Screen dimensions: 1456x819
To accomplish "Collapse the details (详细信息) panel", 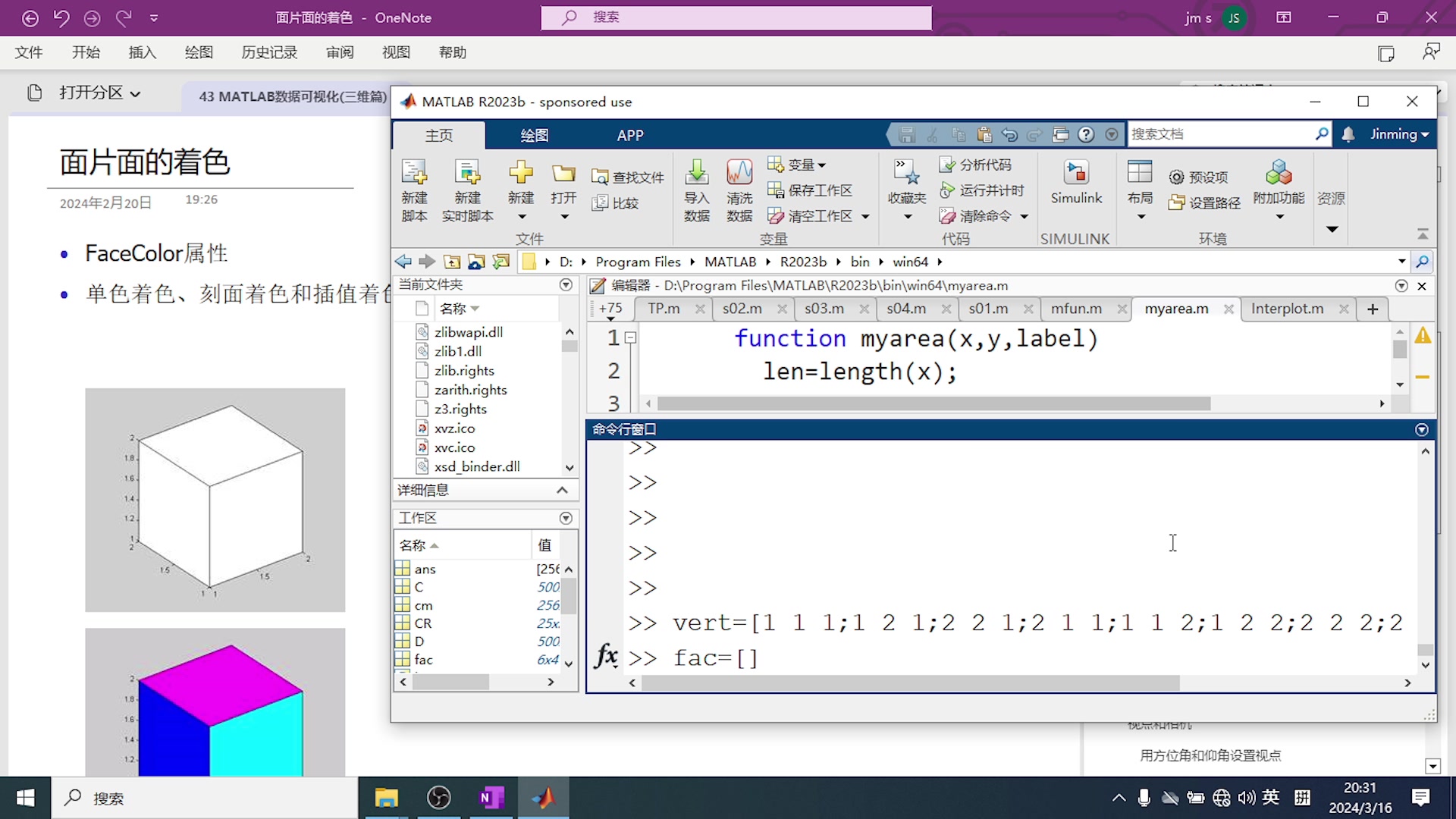I will [x=562, y=490].
